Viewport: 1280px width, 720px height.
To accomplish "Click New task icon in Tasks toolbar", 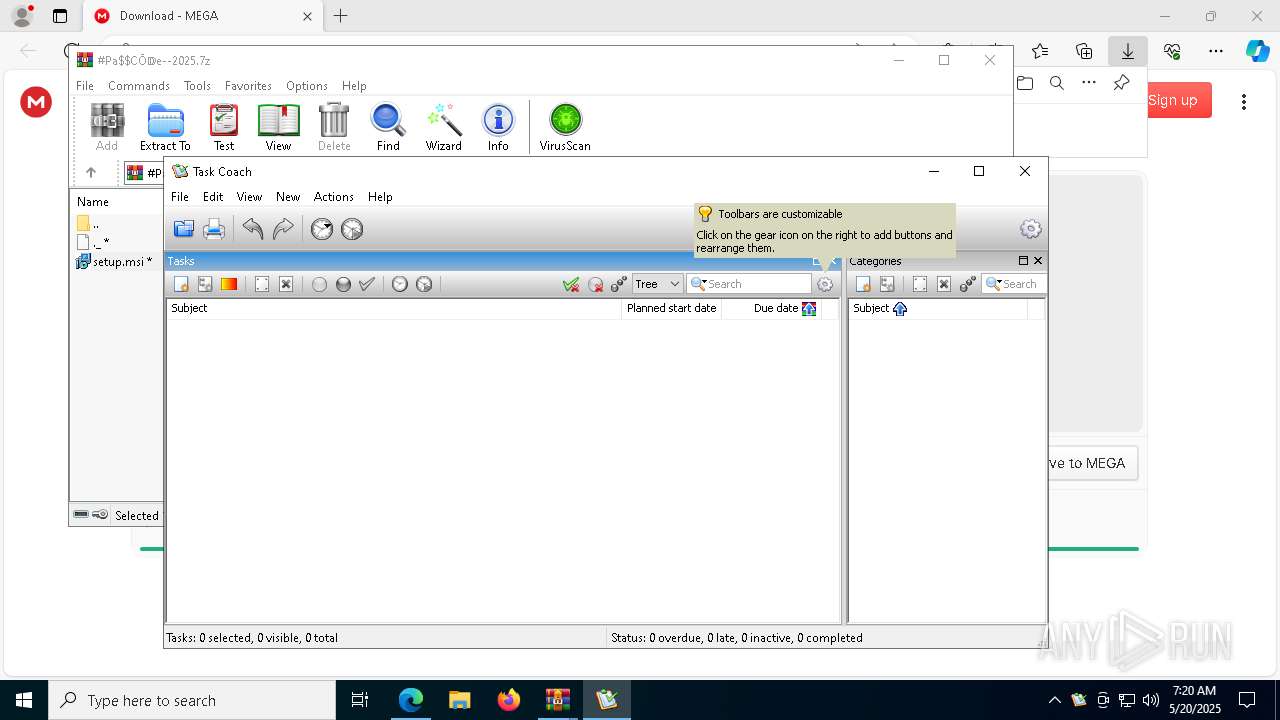I will tap(181, 284).
